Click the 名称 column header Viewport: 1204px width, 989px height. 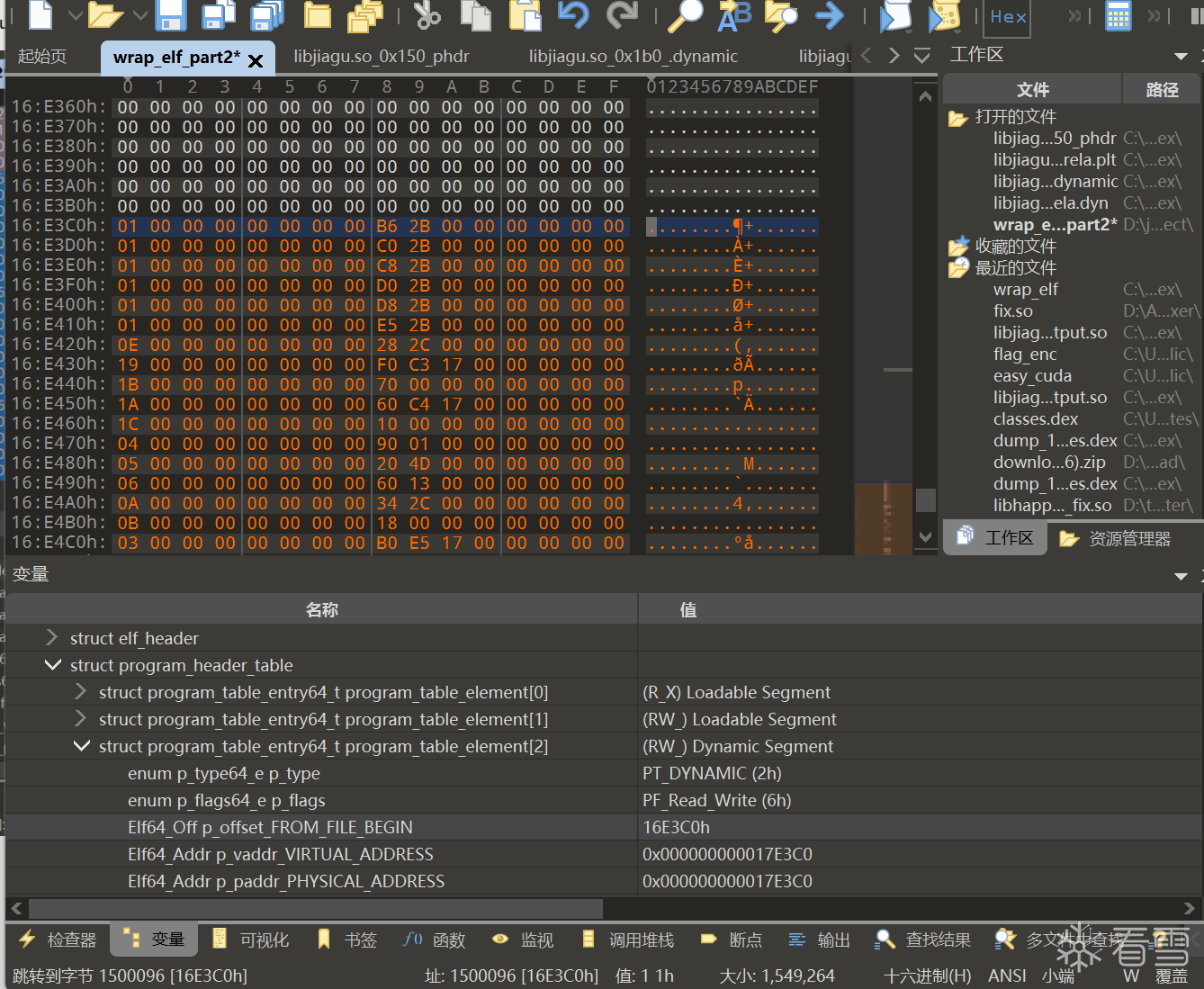(321, 609)
